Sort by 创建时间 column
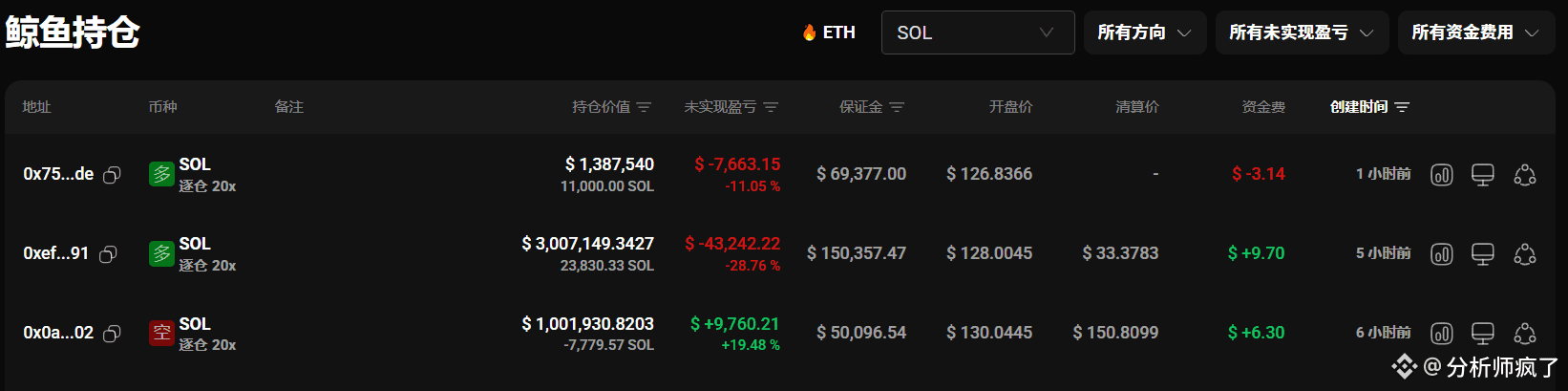 click(1369, 107)
